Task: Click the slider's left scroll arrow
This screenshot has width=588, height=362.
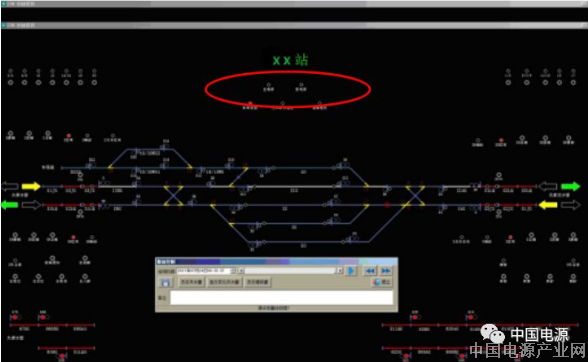Action: pos(242,270)
